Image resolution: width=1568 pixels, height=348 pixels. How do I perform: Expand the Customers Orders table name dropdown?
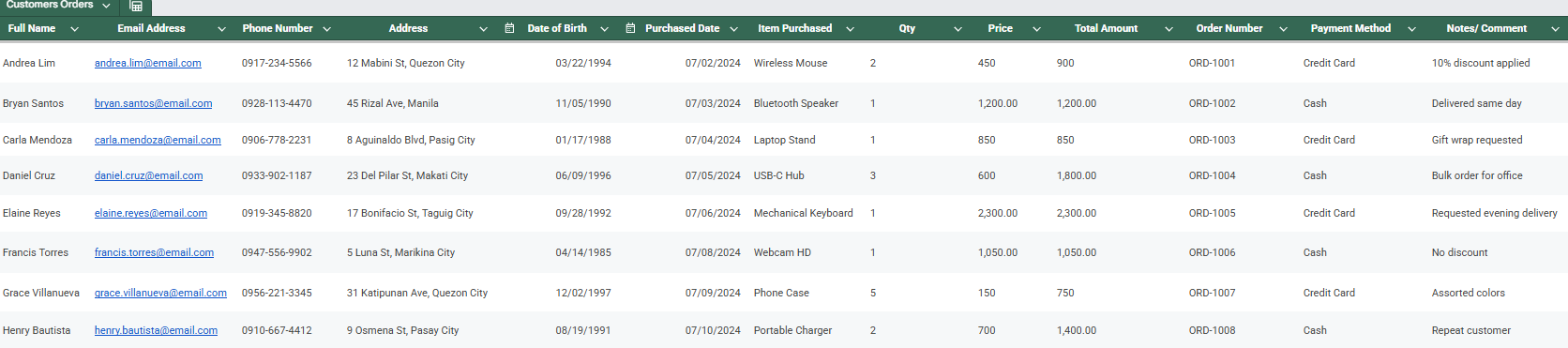tap(106, 6)
